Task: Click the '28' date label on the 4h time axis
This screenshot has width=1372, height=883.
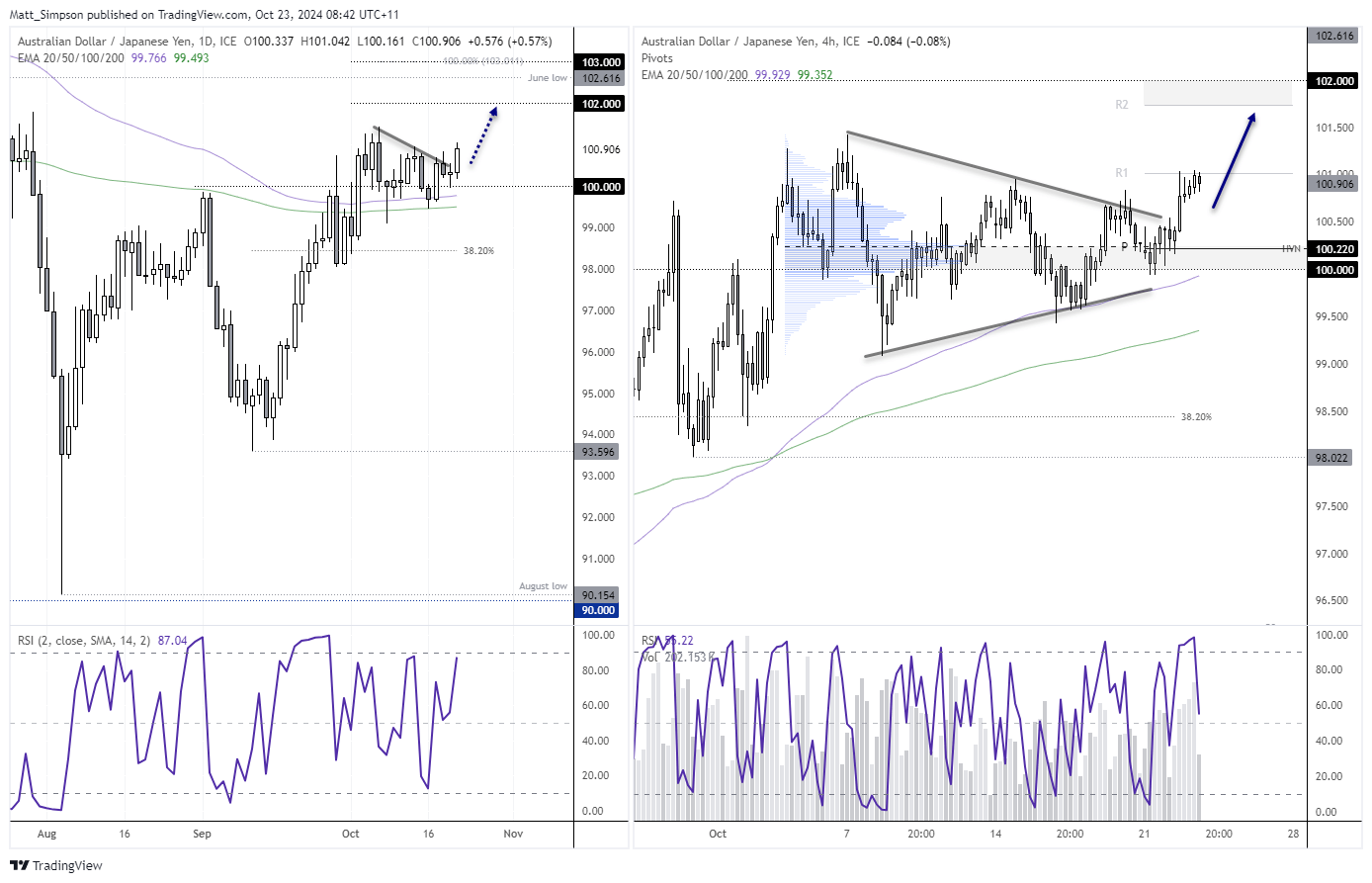Action: tap(1293, 834)
